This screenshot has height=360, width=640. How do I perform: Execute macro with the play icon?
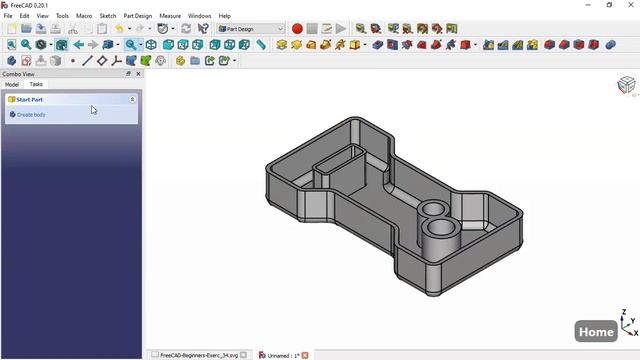[341, 29]
